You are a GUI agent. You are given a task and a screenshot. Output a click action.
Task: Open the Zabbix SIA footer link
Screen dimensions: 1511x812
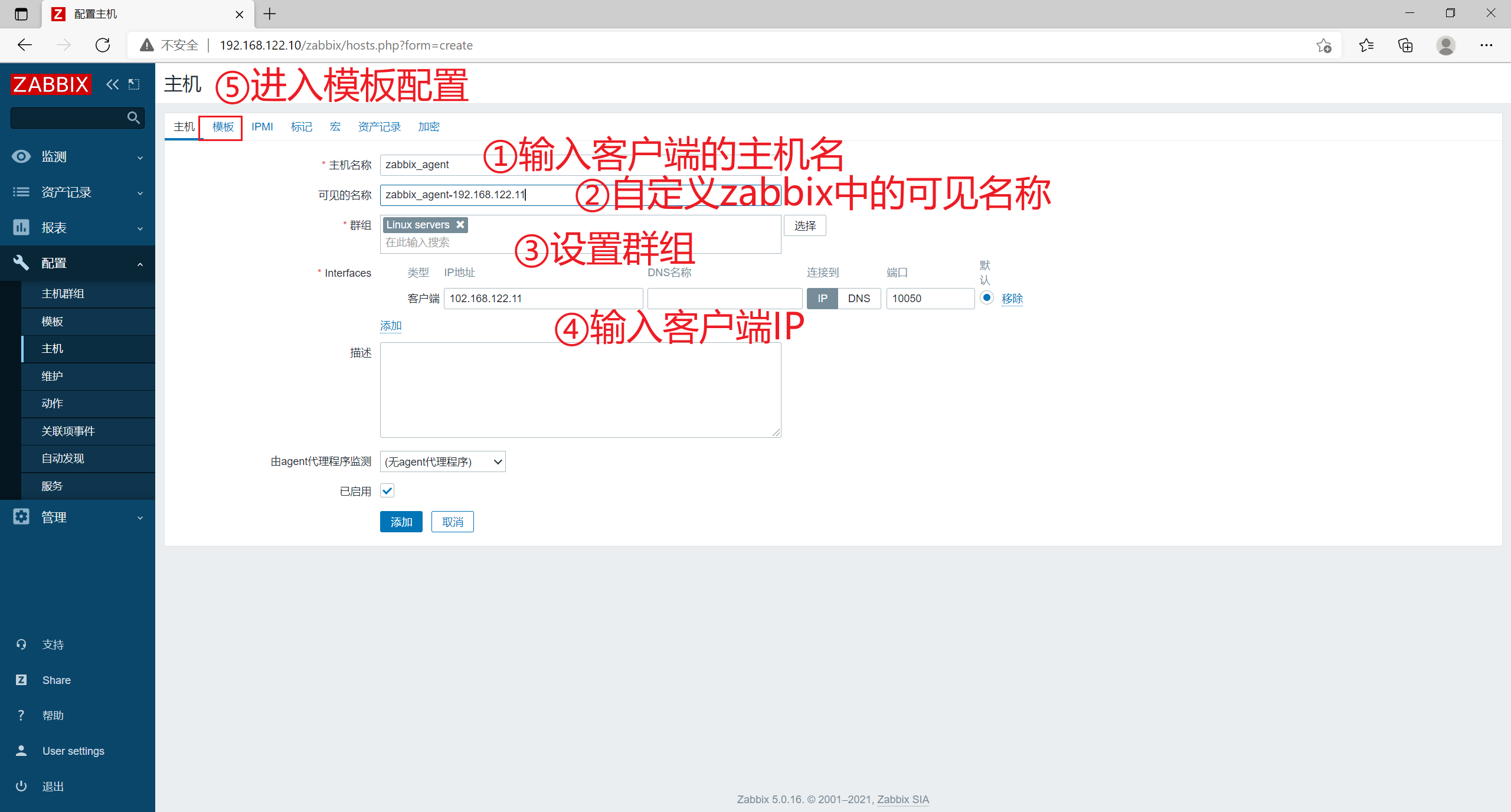pyautogui.click(x=903, y=799)
